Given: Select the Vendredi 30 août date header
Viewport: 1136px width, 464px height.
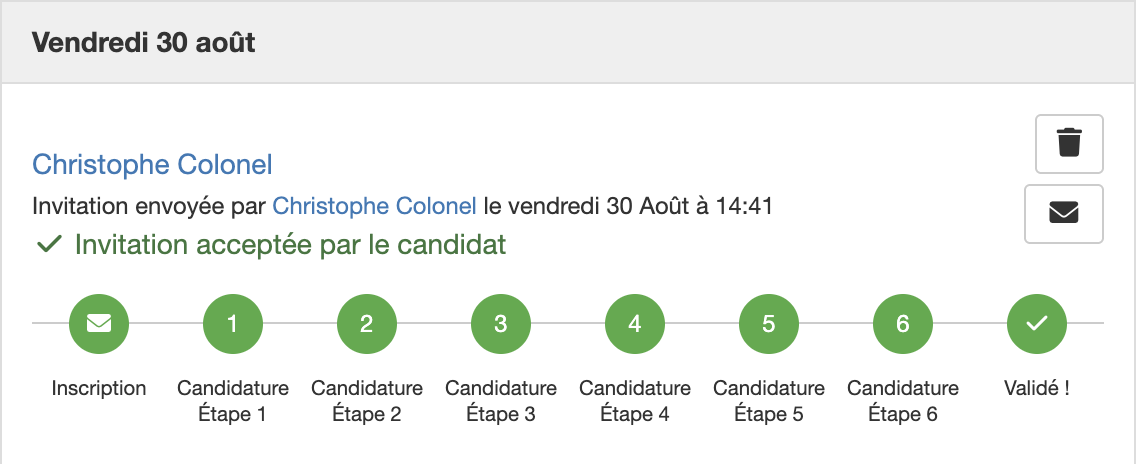Looking at the screenshot, I should click(143, 43).
